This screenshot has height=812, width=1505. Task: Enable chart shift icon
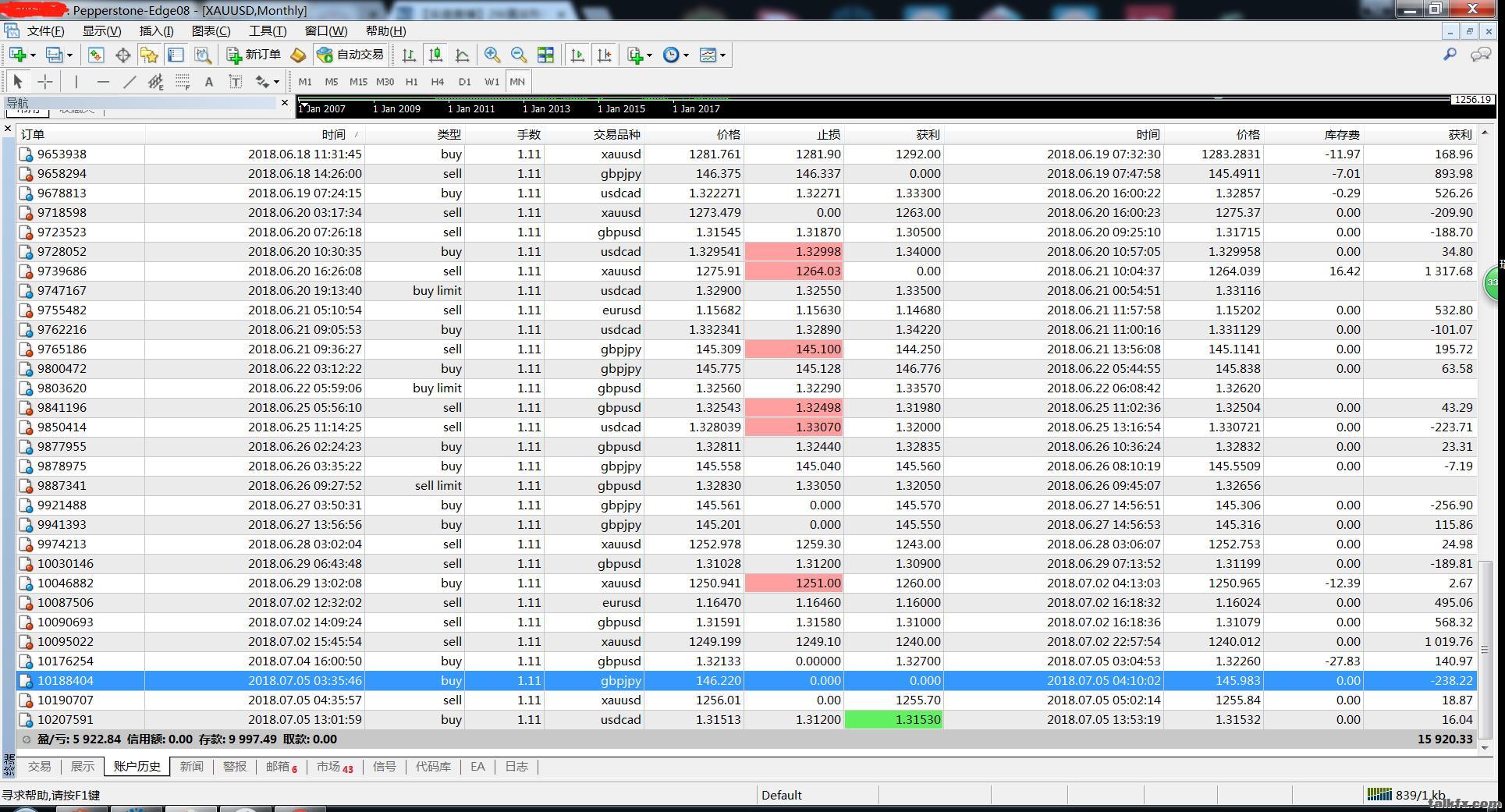click(604, 55)
